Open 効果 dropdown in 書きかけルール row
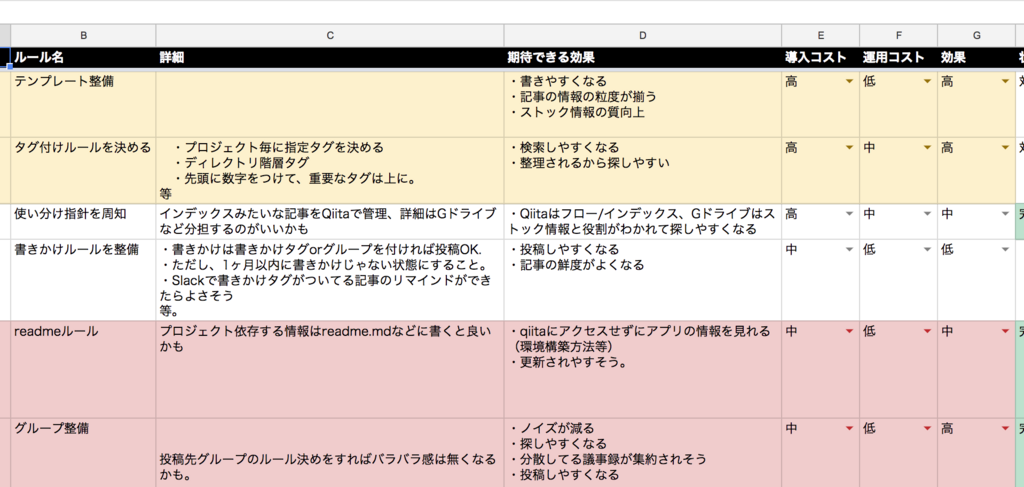The image size is (1024, 487). [1006, 249]
